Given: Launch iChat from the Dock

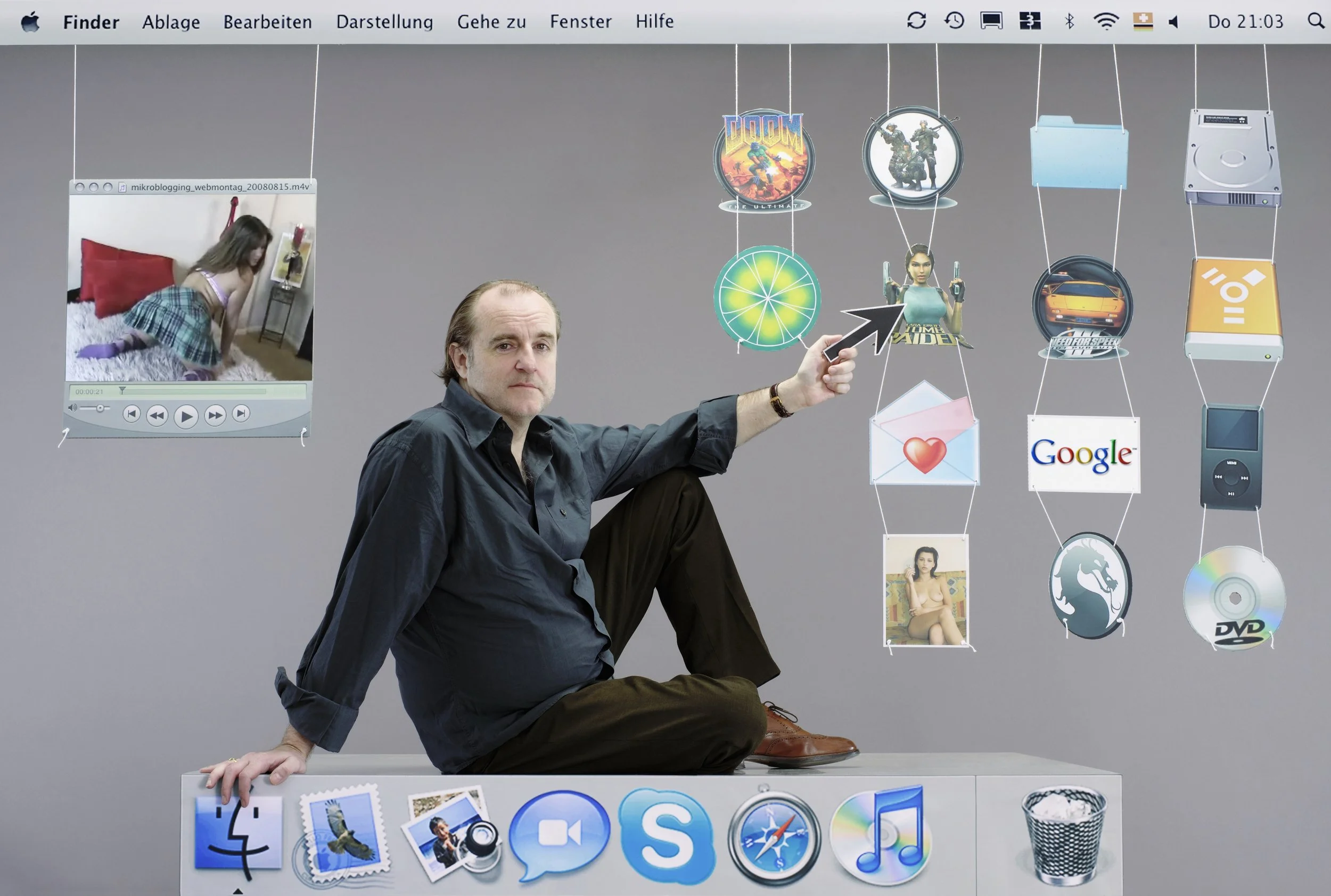Looking at the screenshot, I should click(x=559, y=835).
